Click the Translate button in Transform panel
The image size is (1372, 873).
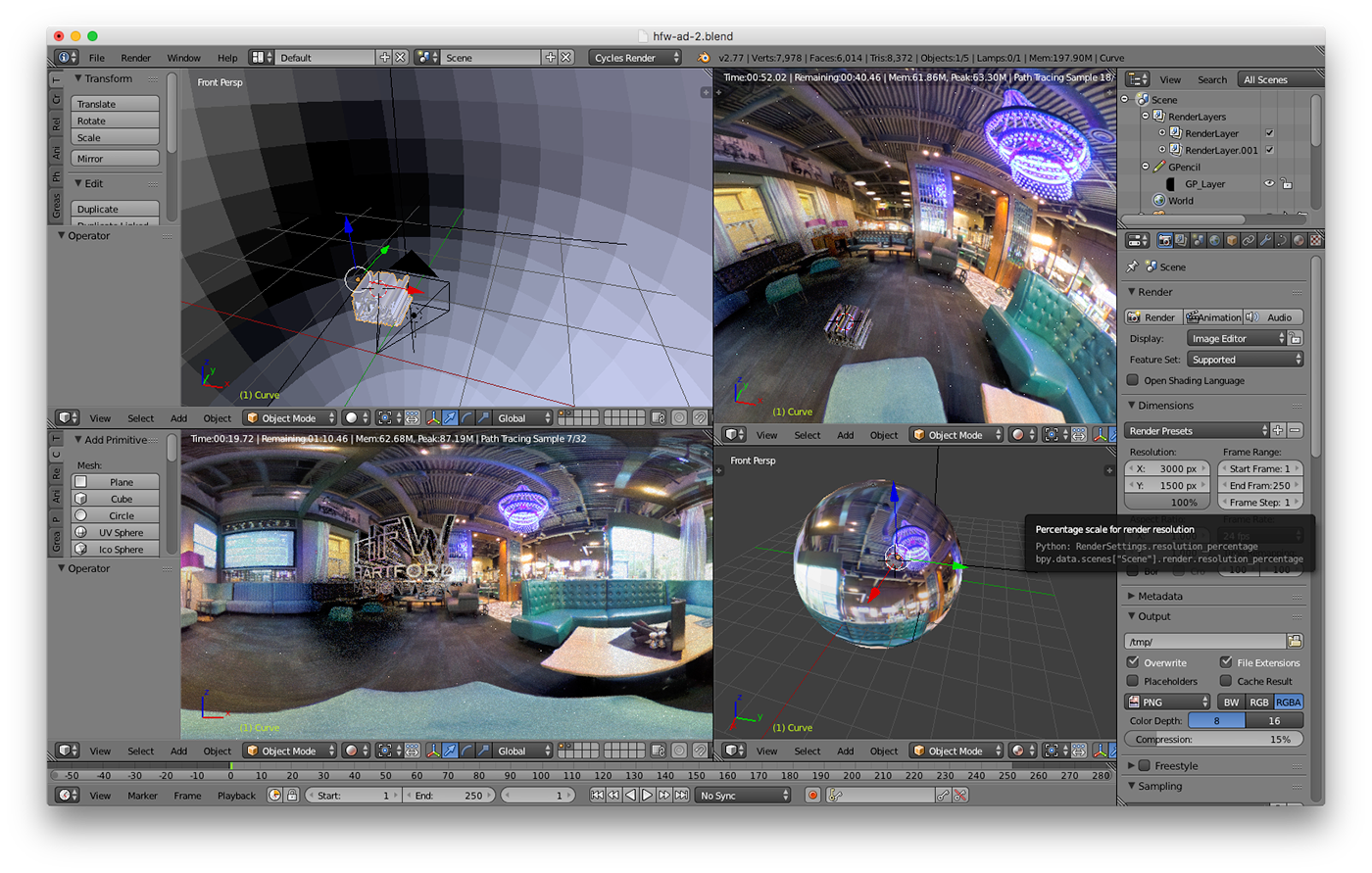(x=116, y=104)
